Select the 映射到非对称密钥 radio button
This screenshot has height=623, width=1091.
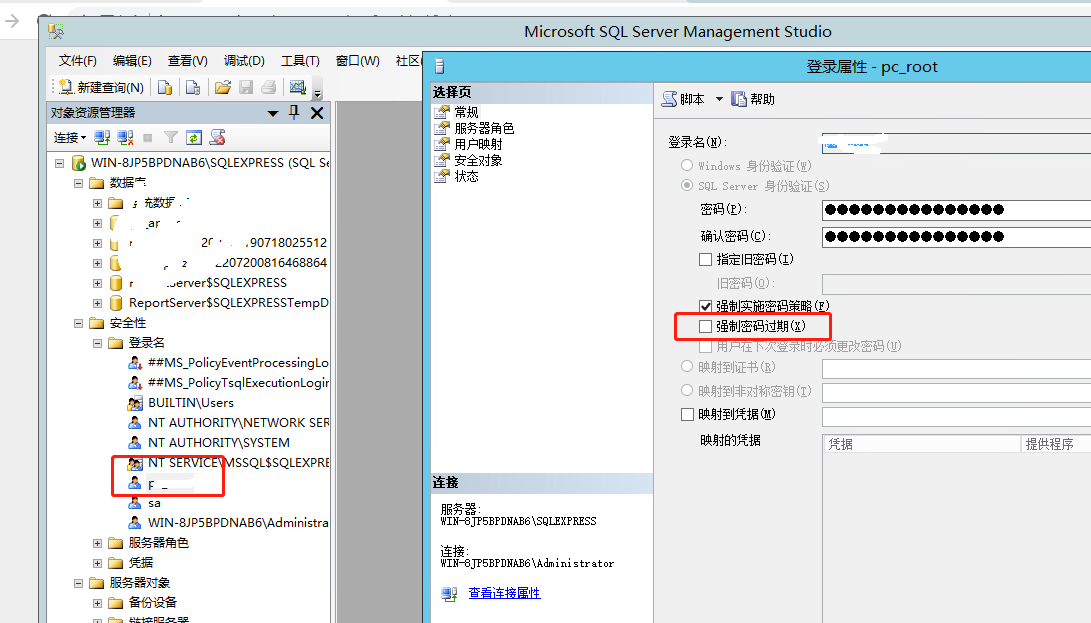pyautogui.click(x=687, y=391)
